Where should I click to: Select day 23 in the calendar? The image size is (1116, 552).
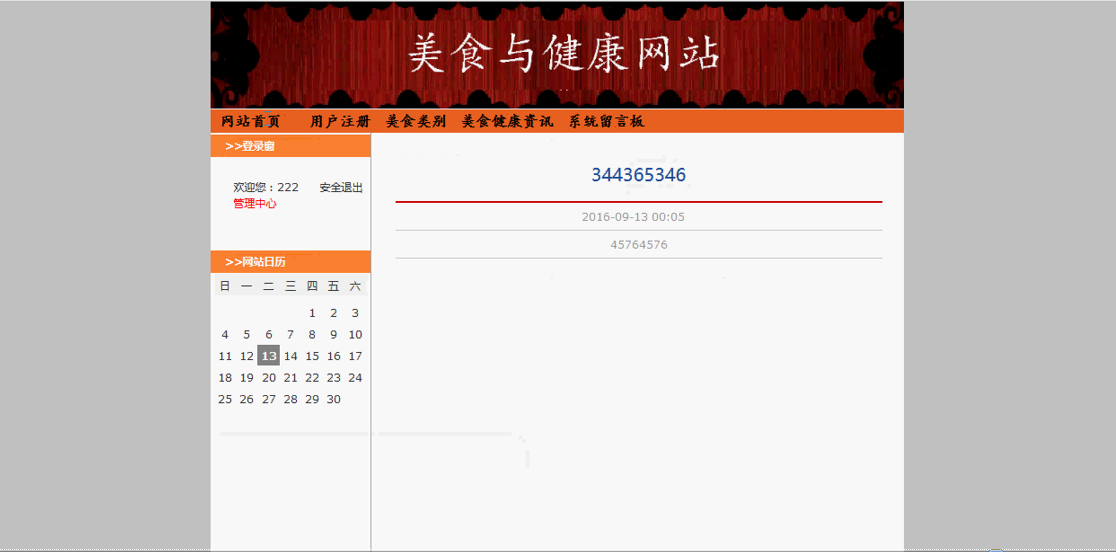pos(334,378)
